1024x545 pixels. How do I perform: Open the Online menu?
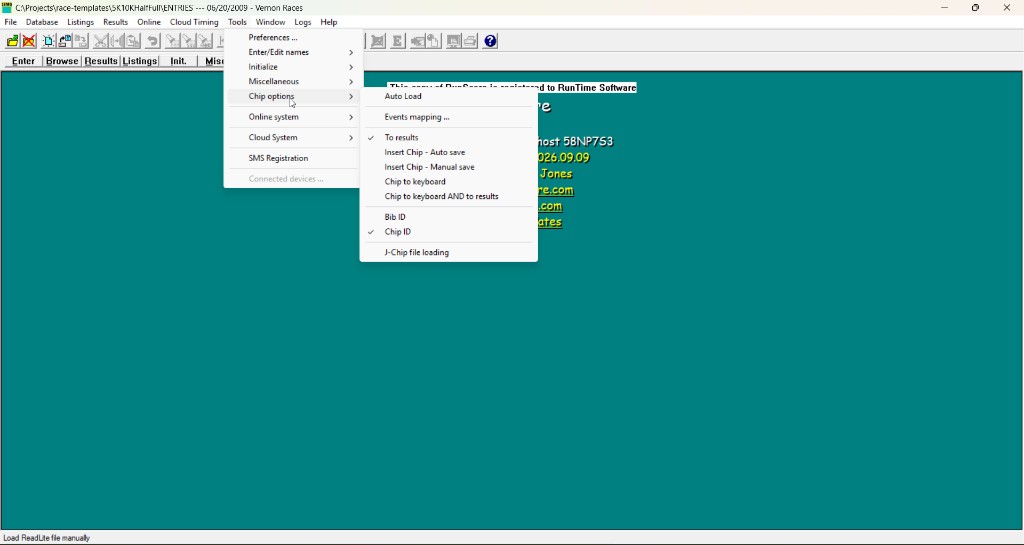(x=149, y=22)
